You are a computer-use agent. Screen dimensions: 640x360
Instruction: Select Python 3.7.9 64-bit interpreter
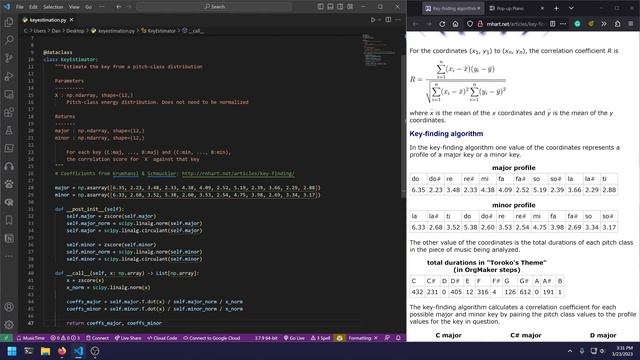266,338
